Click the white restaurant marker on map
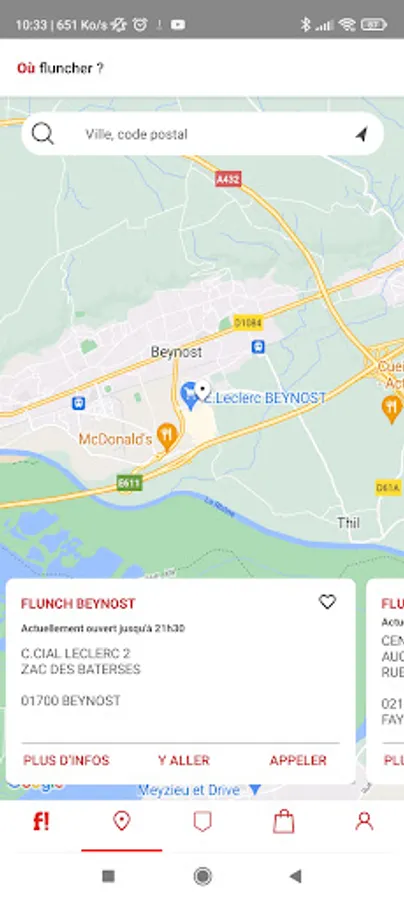Image resolution: width=404 pixels, height=900 pixels. pyautogui.click(x=203, y=390)
